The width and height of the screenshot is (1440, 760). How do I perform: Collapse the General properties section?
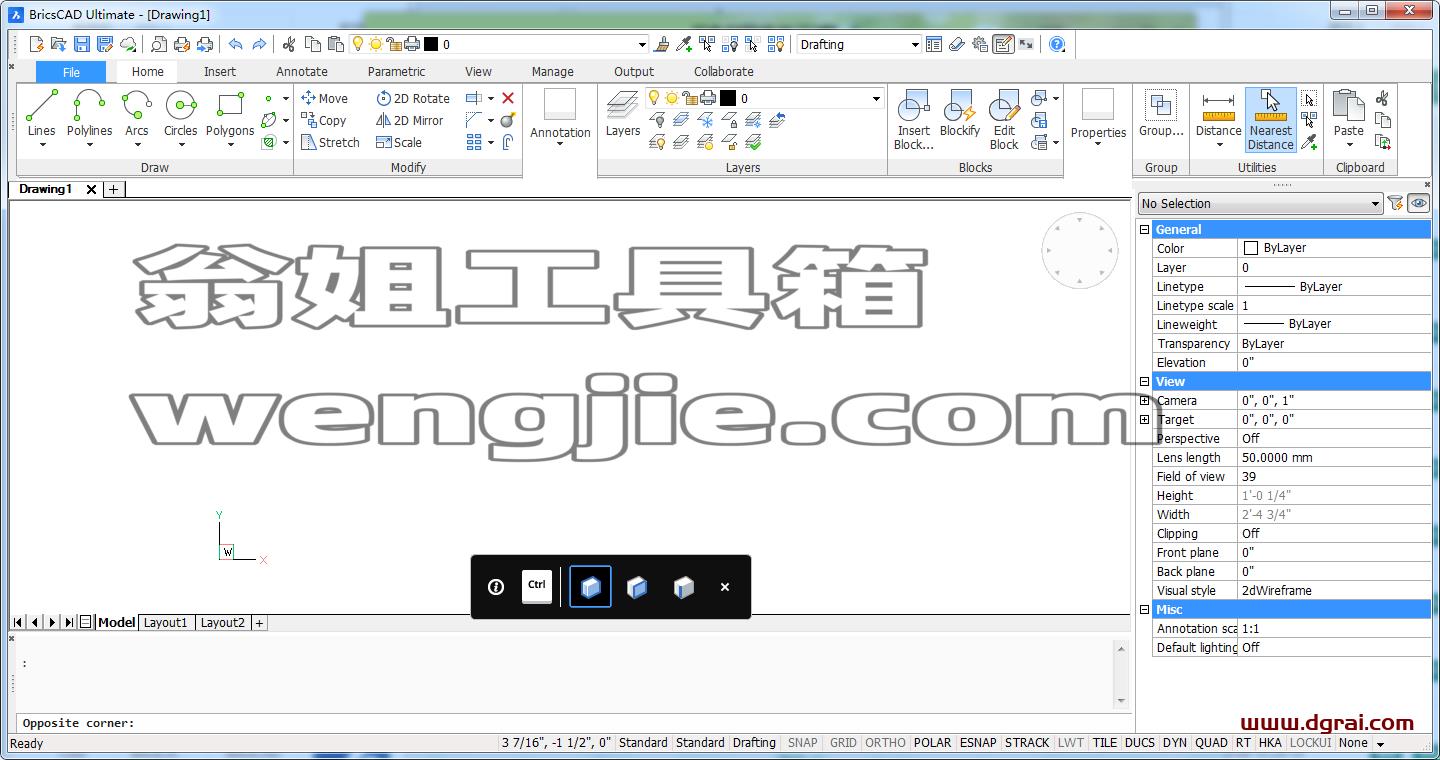[x=1145, y=229]
